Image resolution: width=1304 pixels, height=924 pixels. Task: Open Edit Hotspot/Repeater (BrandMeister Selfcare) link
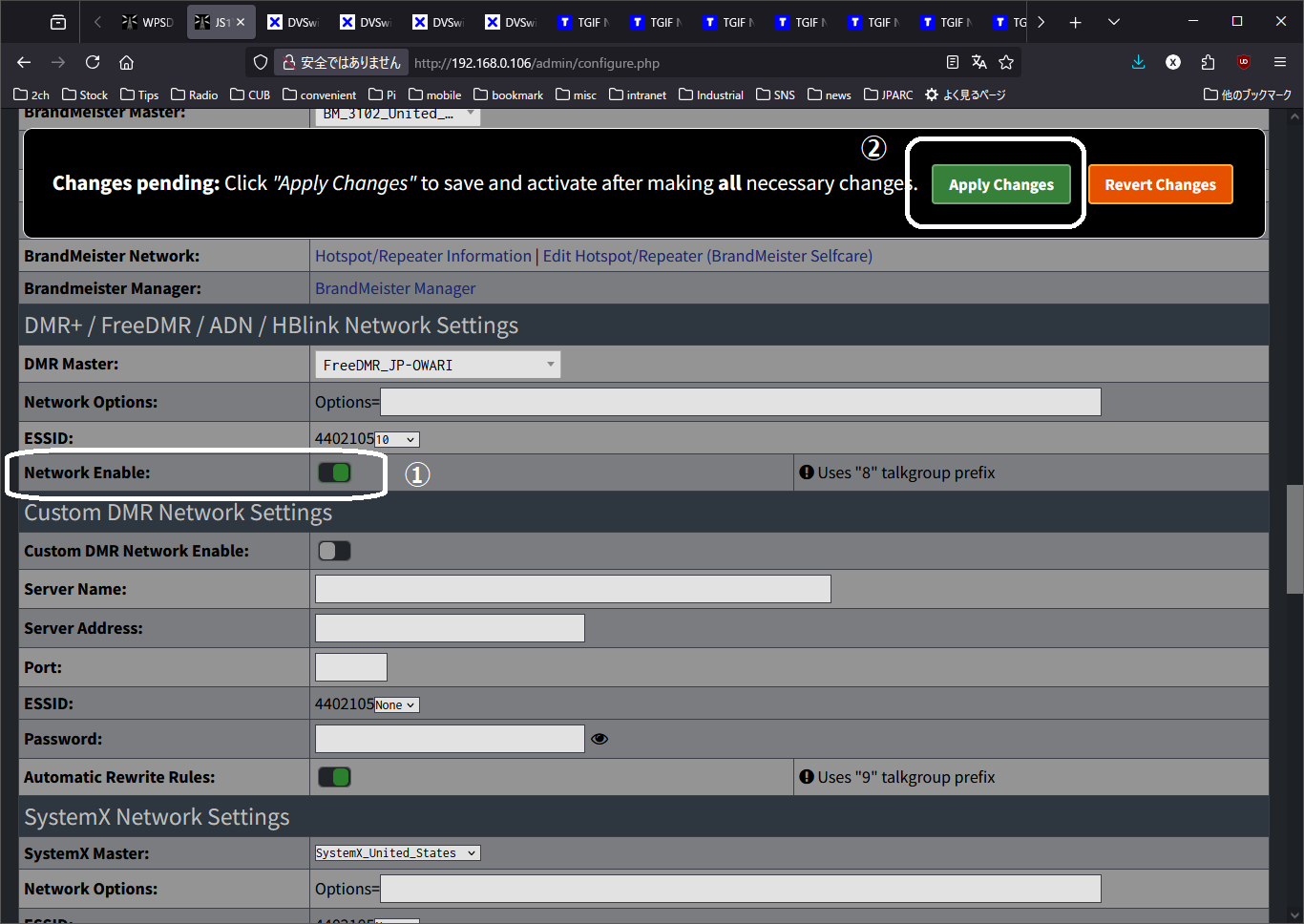coord(707,256)
